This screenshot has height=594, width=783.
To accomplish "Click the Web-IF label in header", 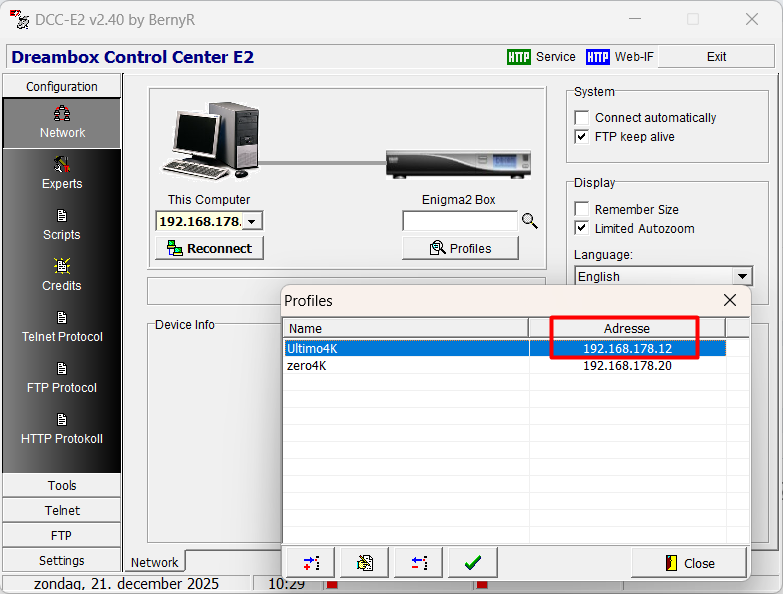I will 634,57.
